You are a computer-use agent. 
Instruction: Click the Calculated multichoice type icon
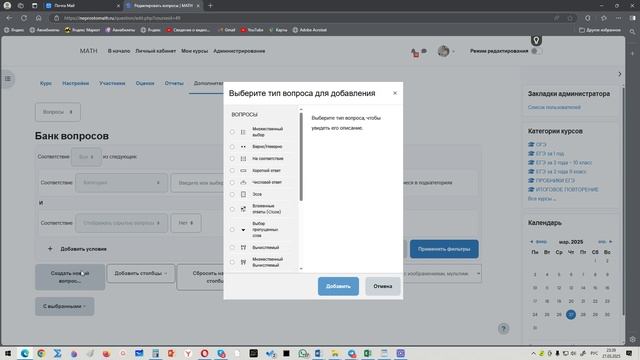point(243,262)
